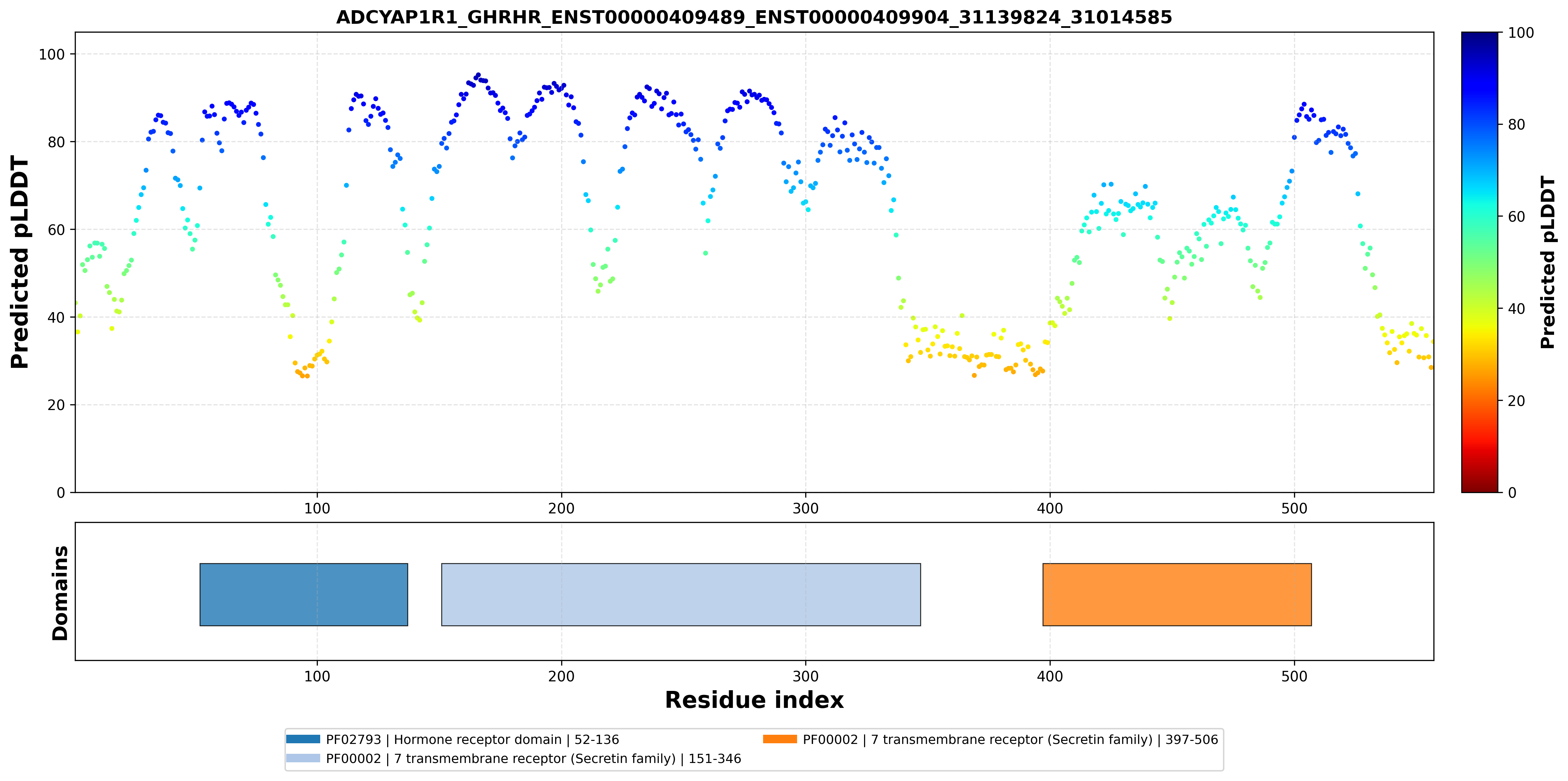1568x781 pixels.
Task: Click the 100 tick on colorbar
Action: 1520,33
